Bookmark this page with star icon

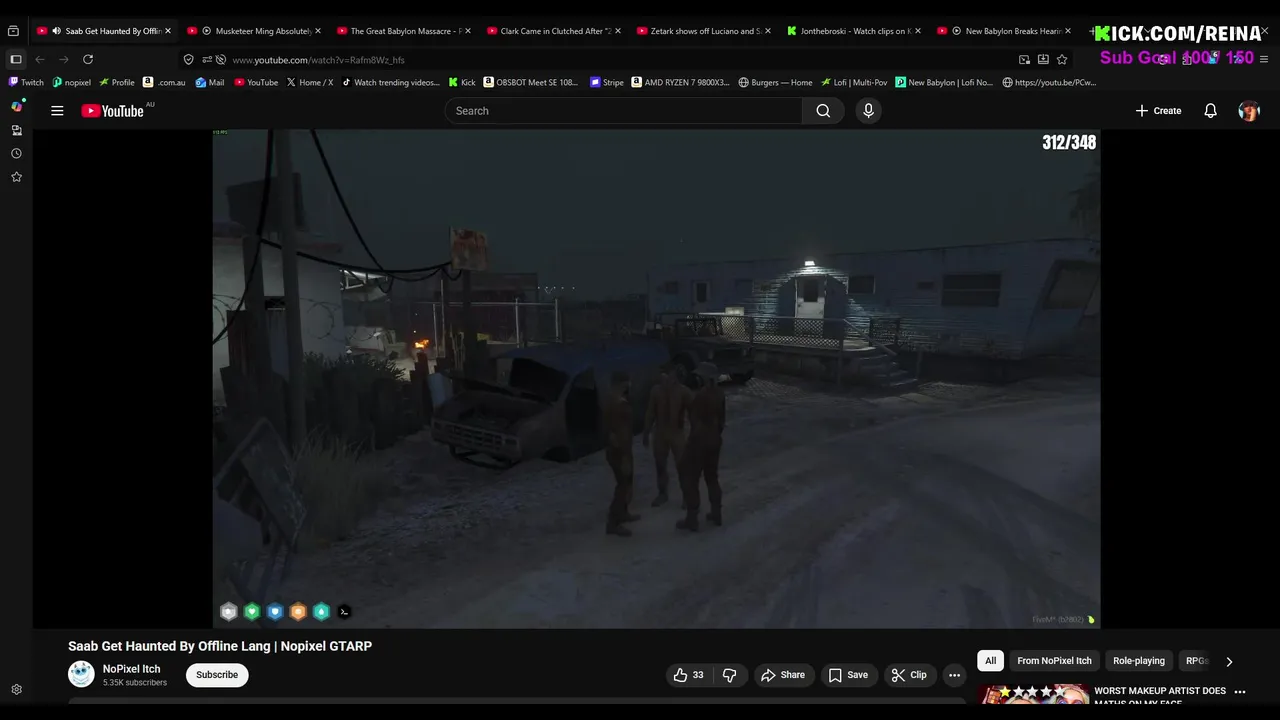[x=1062, y=60]
